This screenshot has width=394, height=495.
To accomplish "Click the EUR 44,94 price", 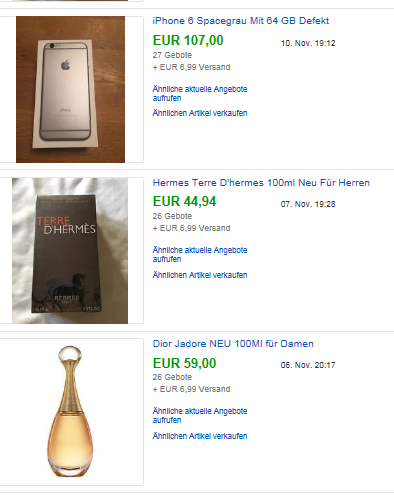I will tap(184, 201).
